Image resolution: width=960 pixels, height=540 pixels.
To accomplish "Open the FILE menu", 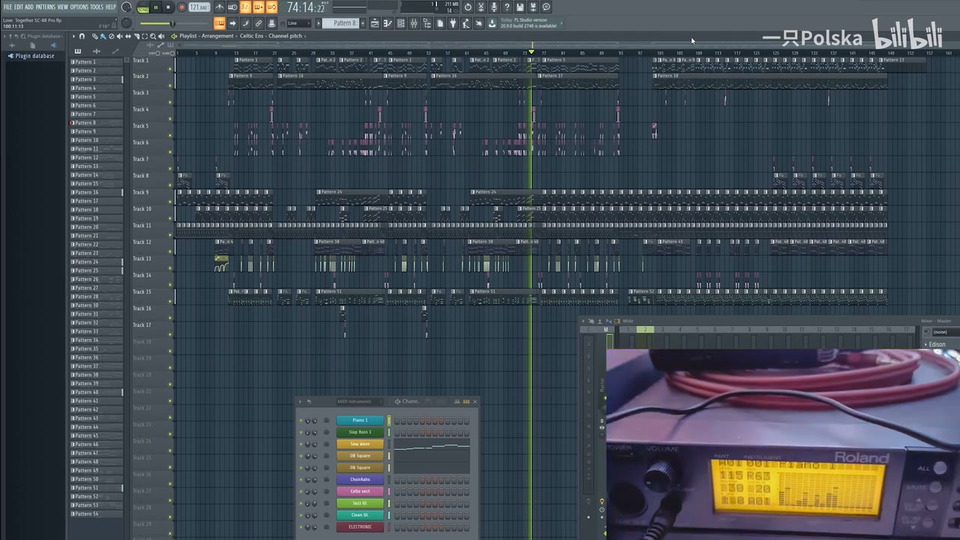I will pos(8,7).
